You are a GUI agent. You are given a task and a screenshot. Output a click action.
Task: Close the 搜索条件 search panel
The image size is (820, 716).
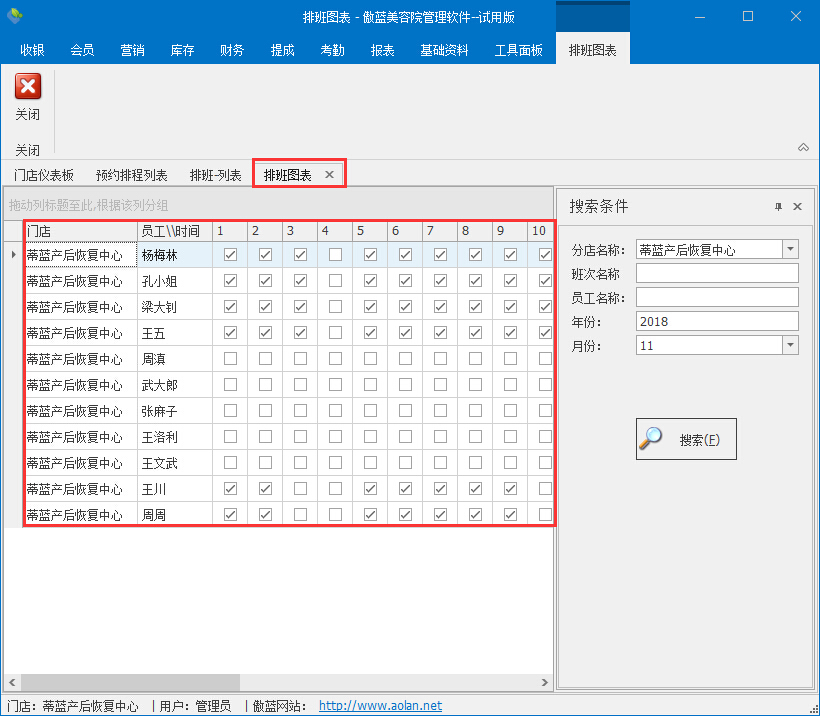click(797, 207)
